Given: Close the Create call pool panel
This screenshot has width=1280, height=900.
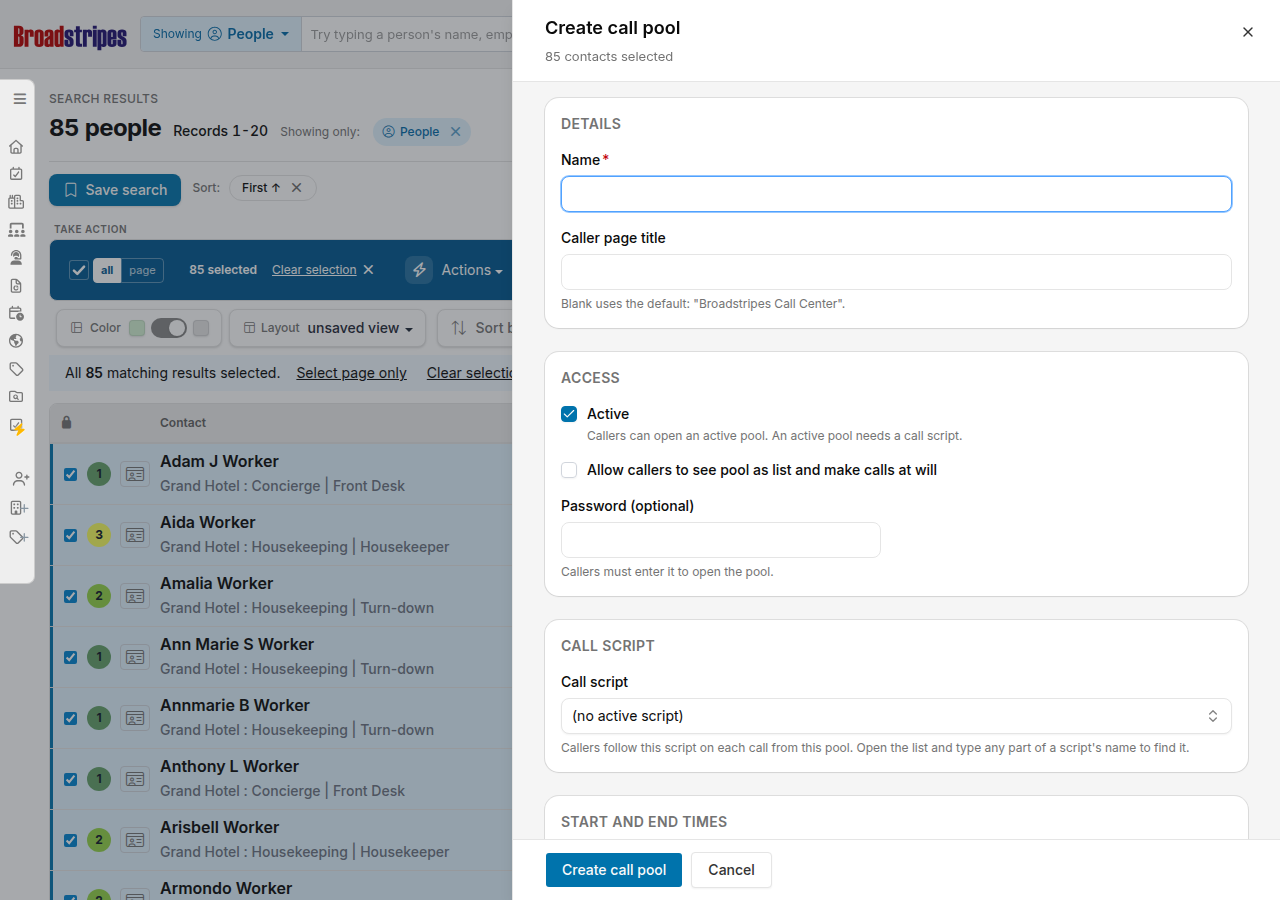Looking at the screenshot, I should 1248,32.
